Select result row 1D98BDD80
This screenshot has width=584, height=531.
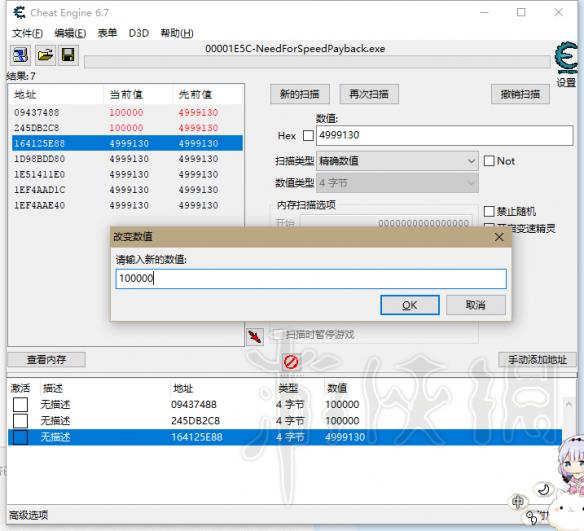[127, 159]
